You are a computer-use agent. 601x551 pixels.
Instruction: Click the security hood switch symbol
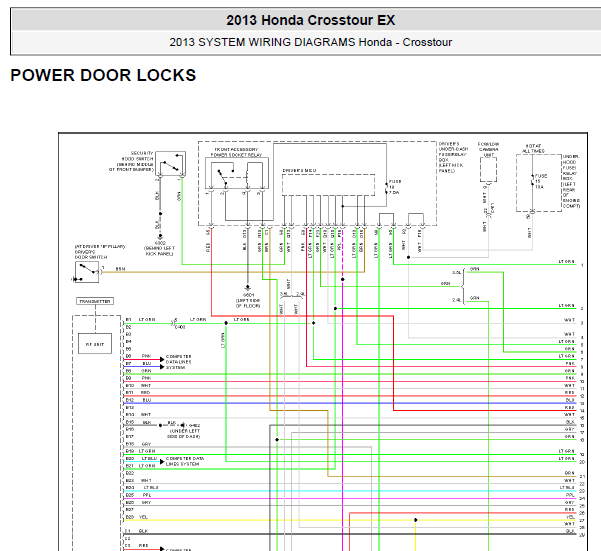click(171, 164)
